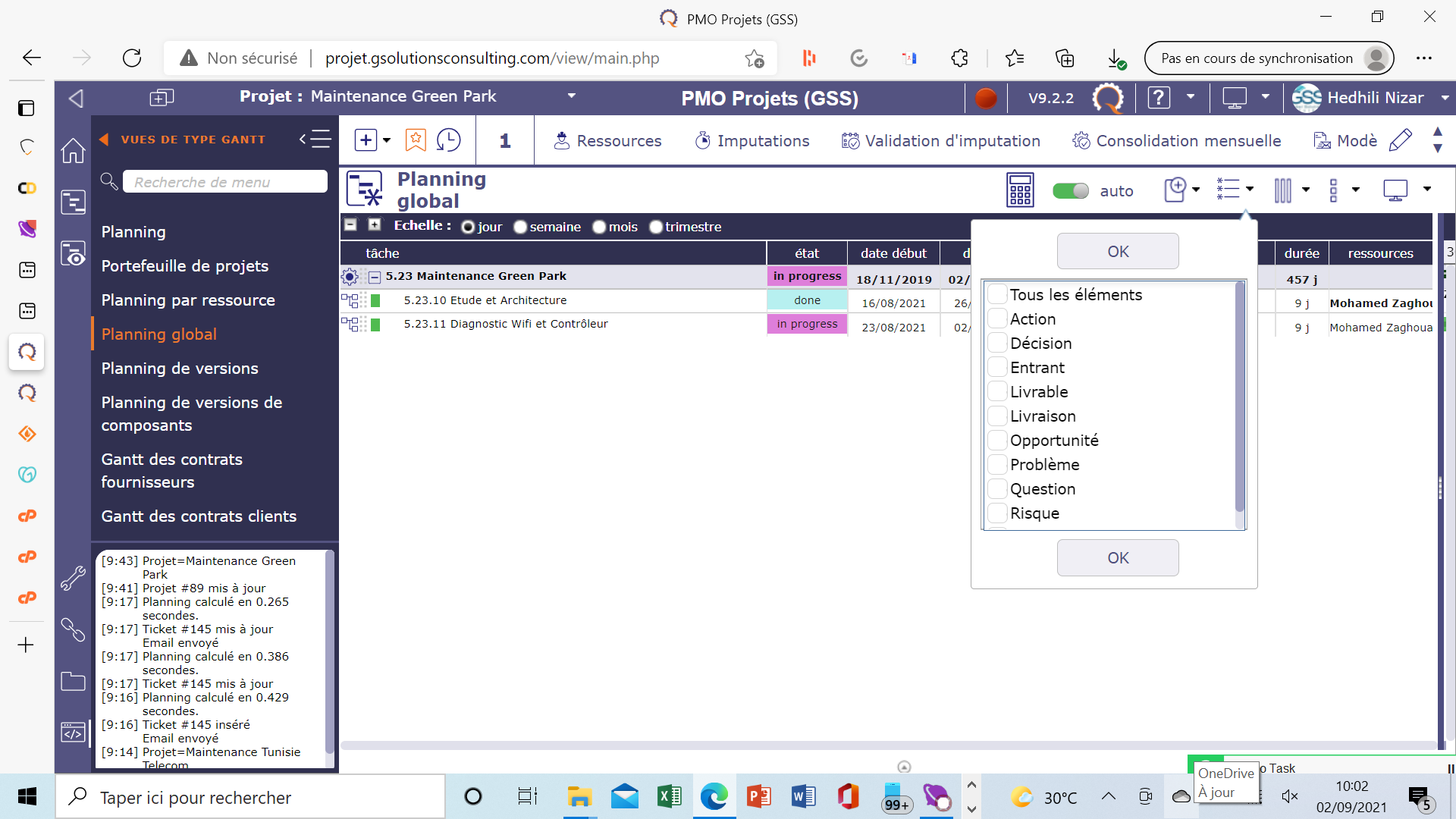Open the new item plus dropdown arrow
The width and height of the screenshot is (1456, 819).
pos(387,140)
